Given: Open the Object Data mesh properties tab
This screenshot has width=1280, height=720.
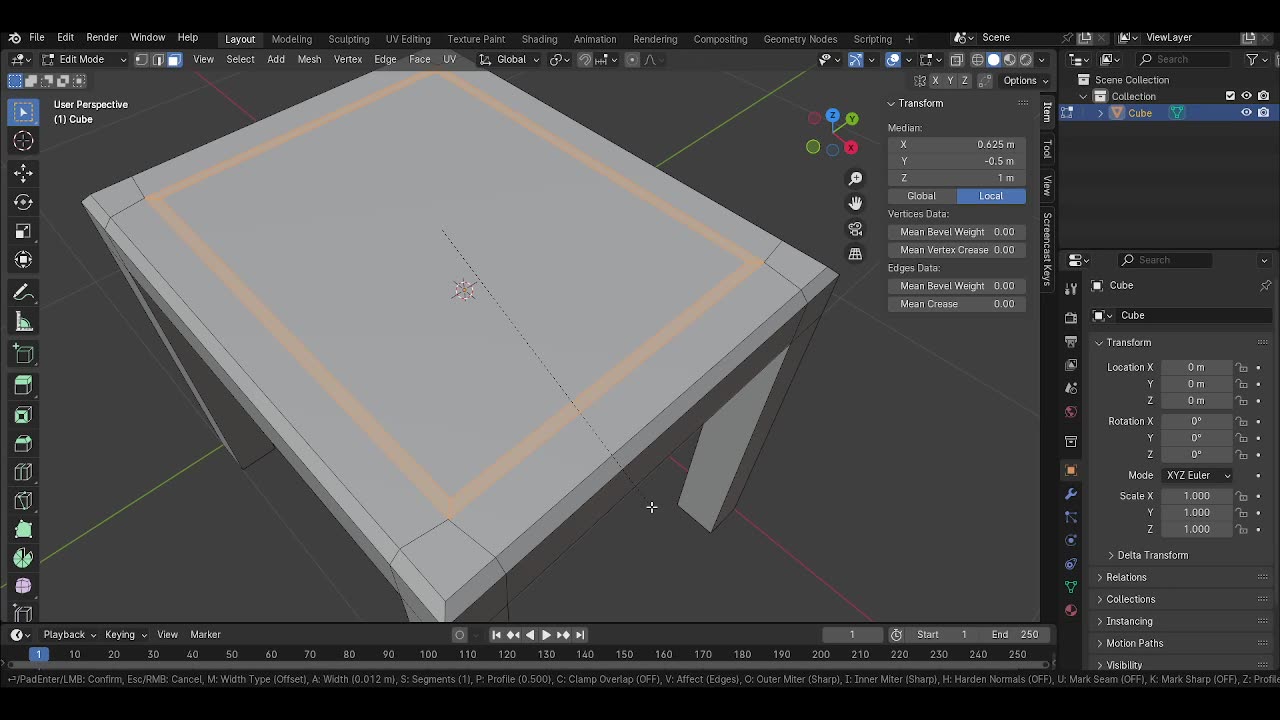Looking at the screenshot, I should pos(1071,587).
